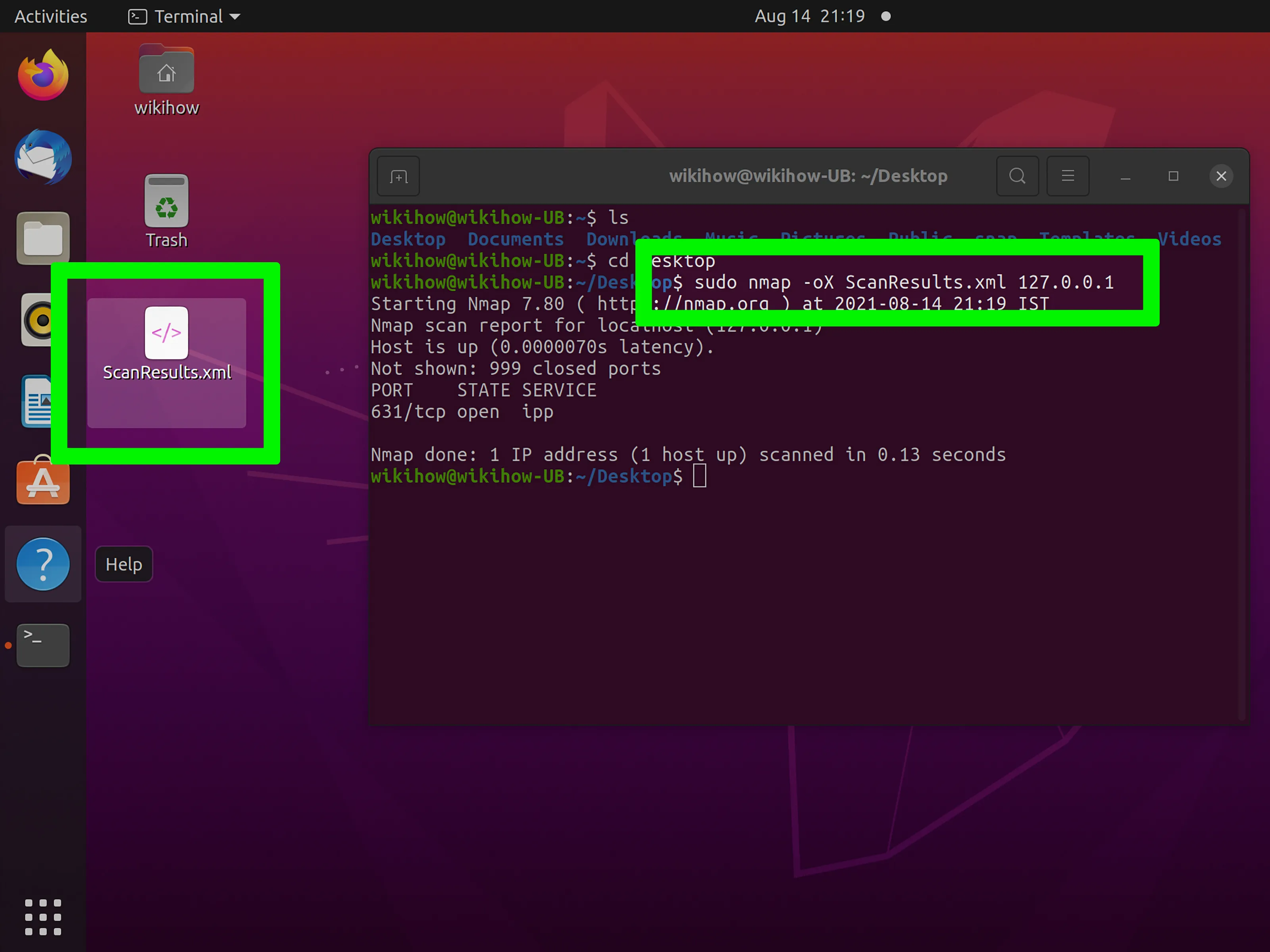Select the Trash desktop icon
The image size is (1270, 952).
click(x=167, y=211)
